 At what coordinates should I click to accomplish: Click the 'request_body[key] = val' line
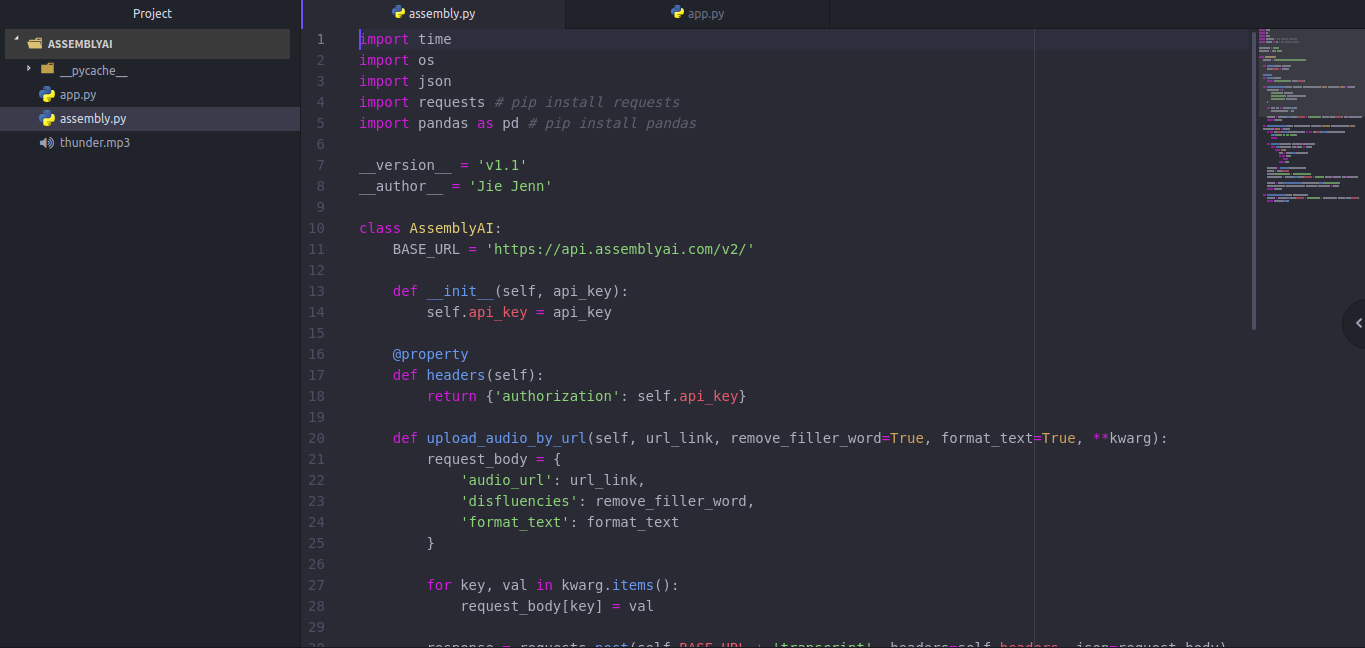coord(557,606)
